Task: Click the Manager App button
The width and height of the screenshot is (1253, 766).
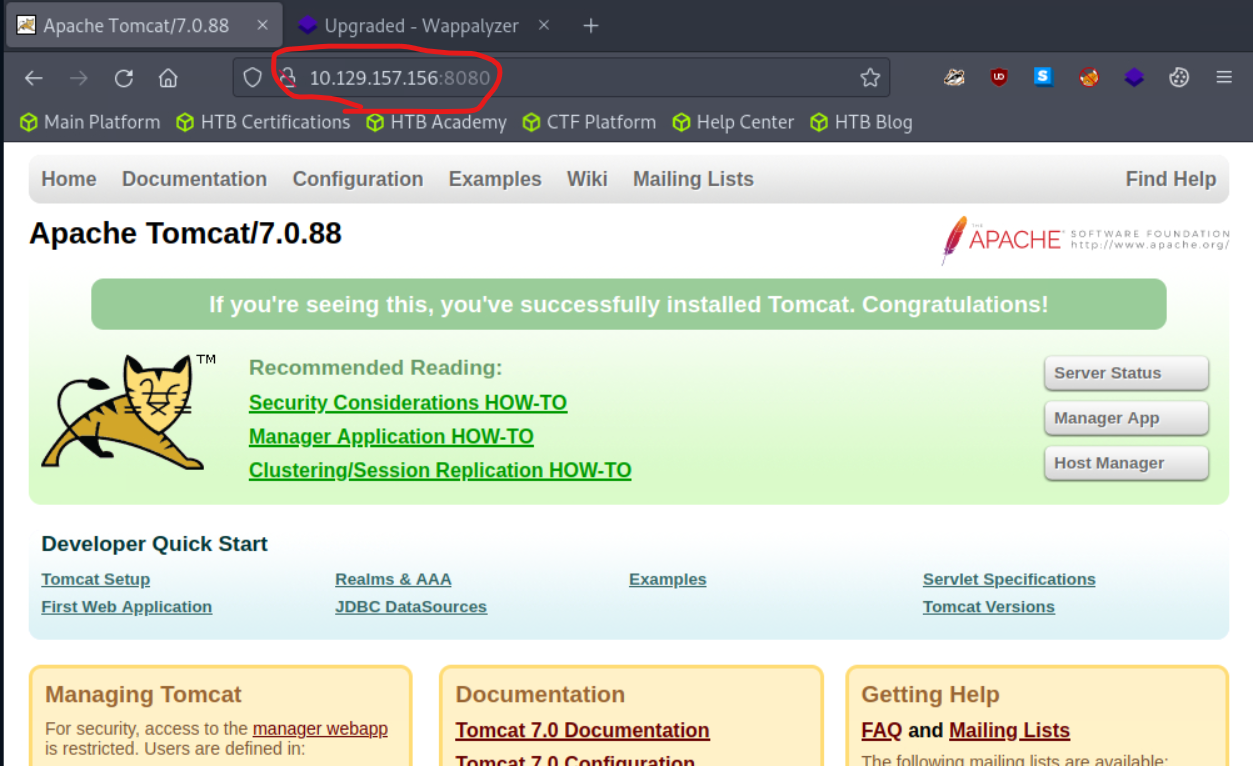Action: tap(1126, 418)
